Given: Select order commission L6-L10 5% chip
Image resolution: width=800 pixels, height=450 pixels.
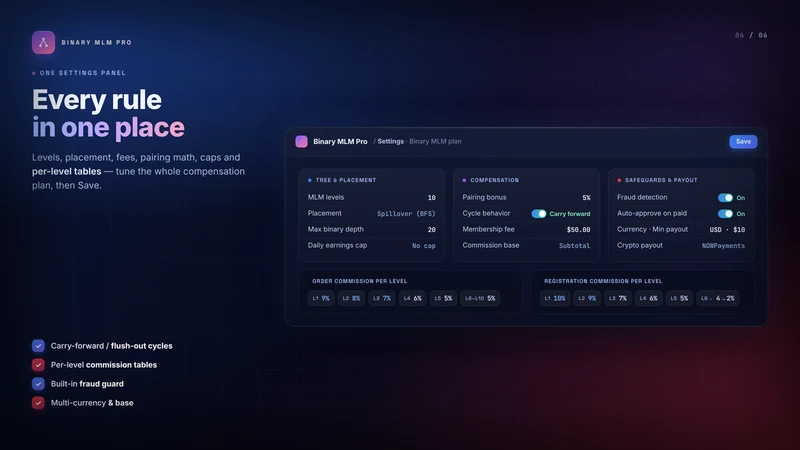Looking at the screenshot, I should [x=480, y=298].
